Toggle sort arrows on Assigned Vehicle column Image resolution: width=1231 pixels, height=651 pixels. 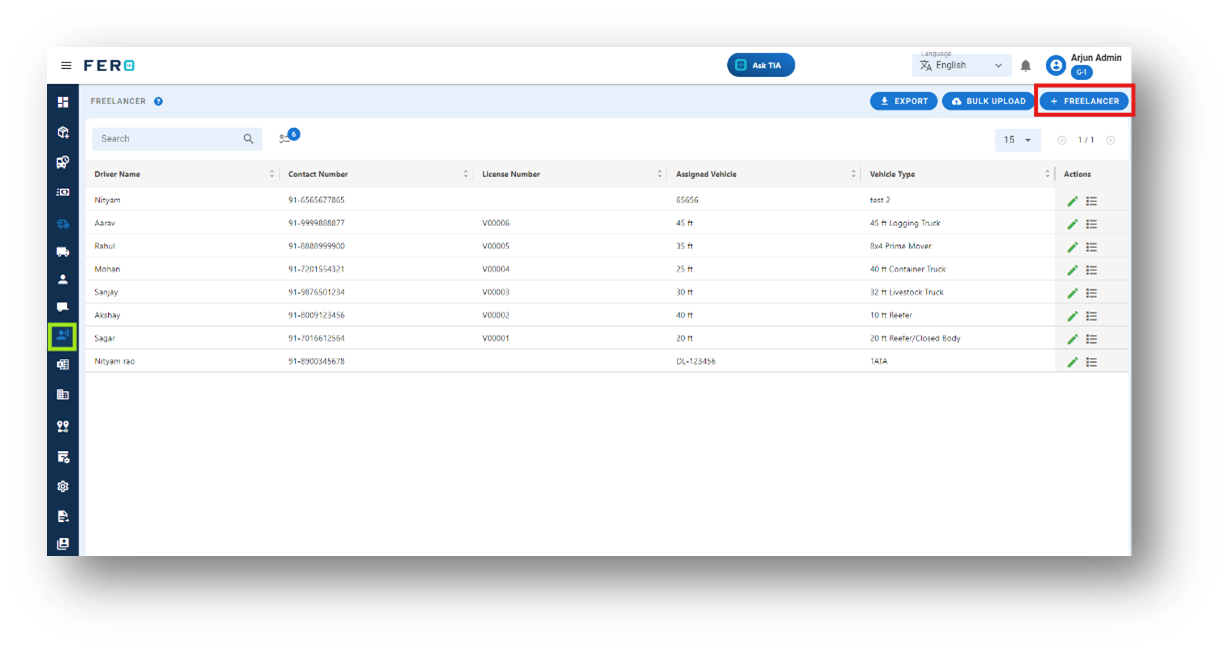854,174
